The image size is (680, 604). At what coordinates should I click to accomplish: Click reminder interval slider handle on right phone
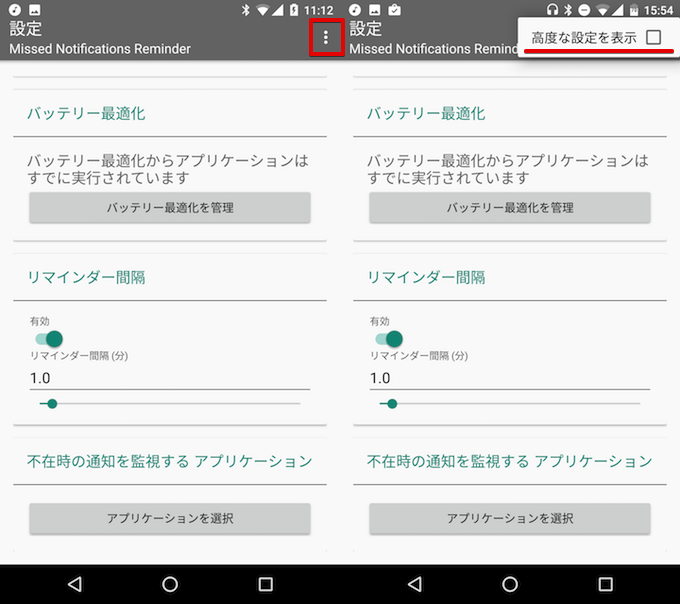pyautogui.click(x=392, y=404)
